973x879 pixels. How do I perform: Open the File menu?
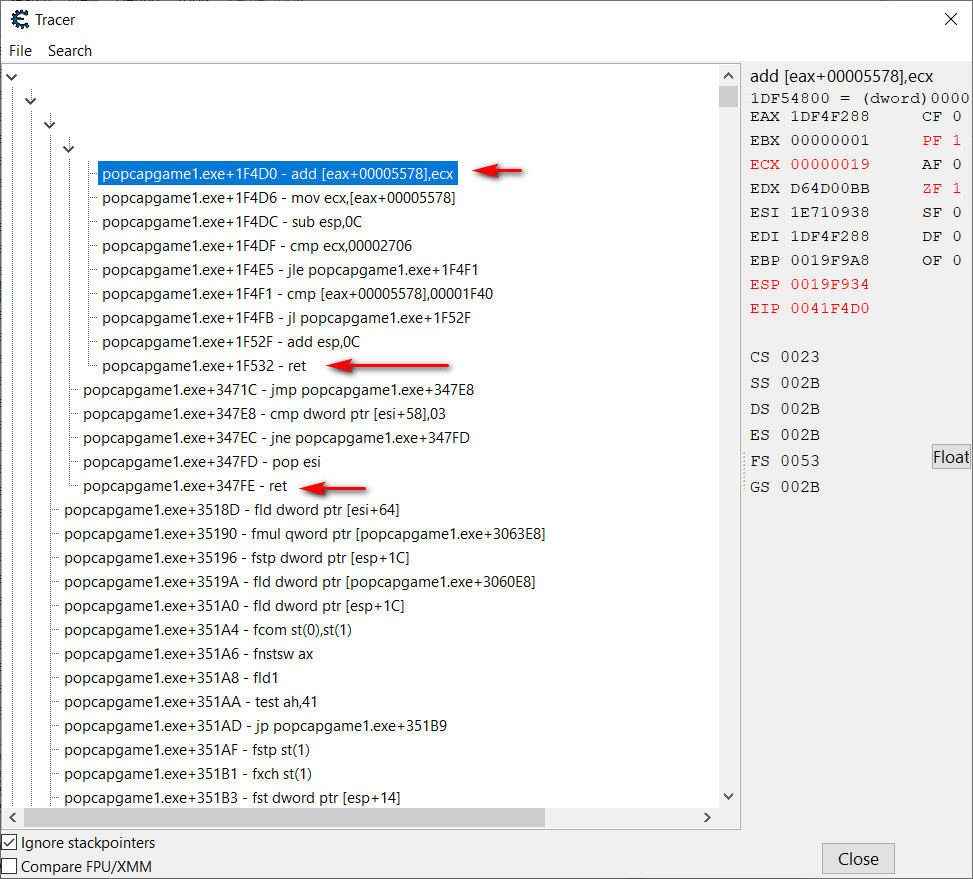coord(20,51)
